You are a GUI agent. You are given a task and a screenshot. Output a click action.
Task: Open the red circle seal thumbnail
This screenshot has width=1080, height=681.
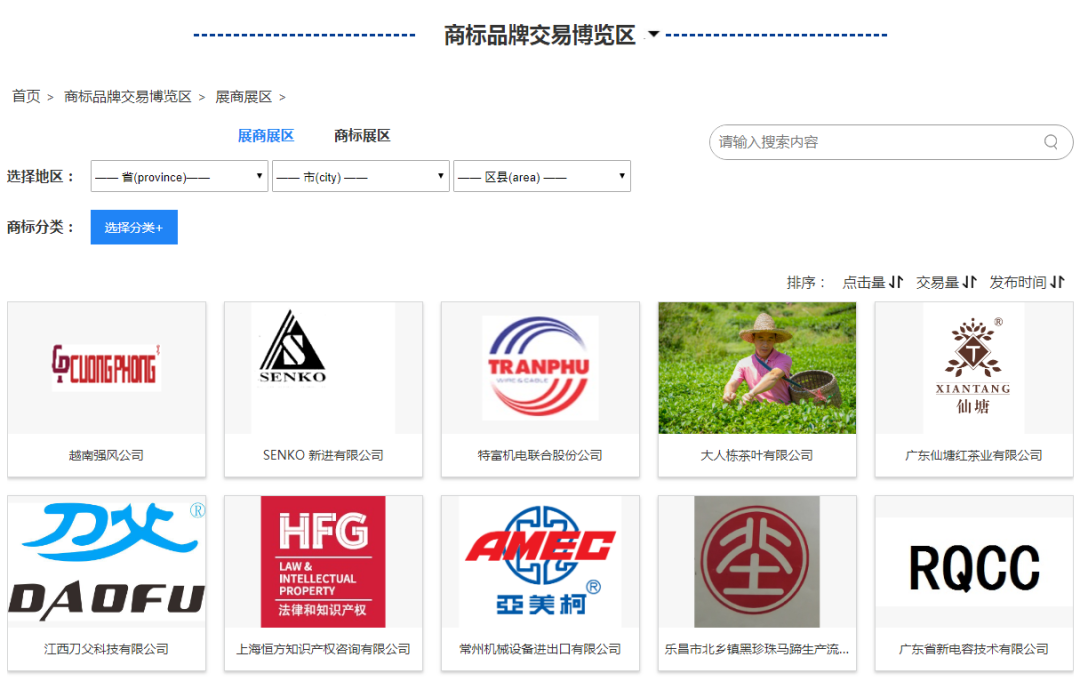point(757,562)
